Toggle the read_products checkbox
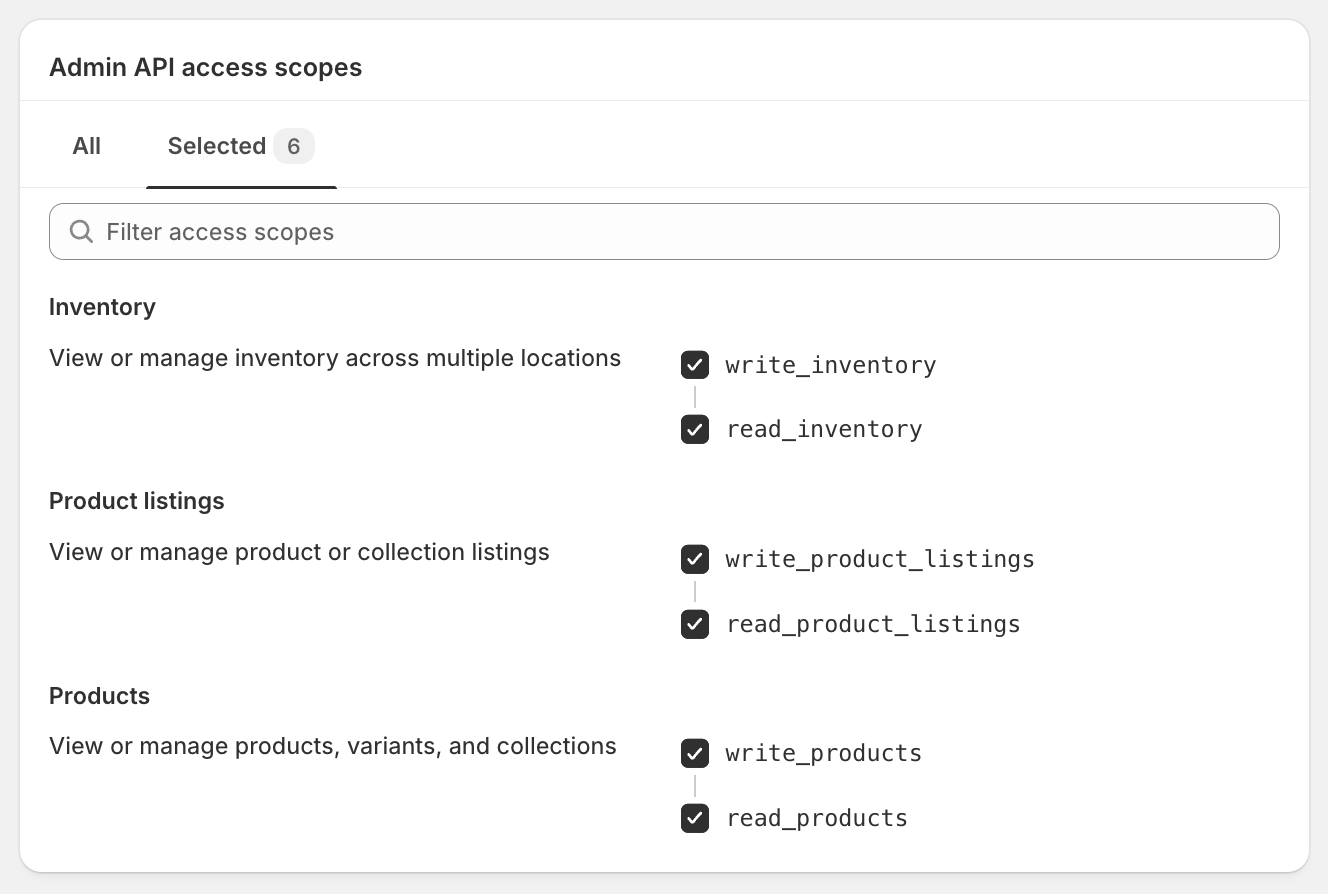Screen dimensions: 1328x894 [x=695, y=818]
